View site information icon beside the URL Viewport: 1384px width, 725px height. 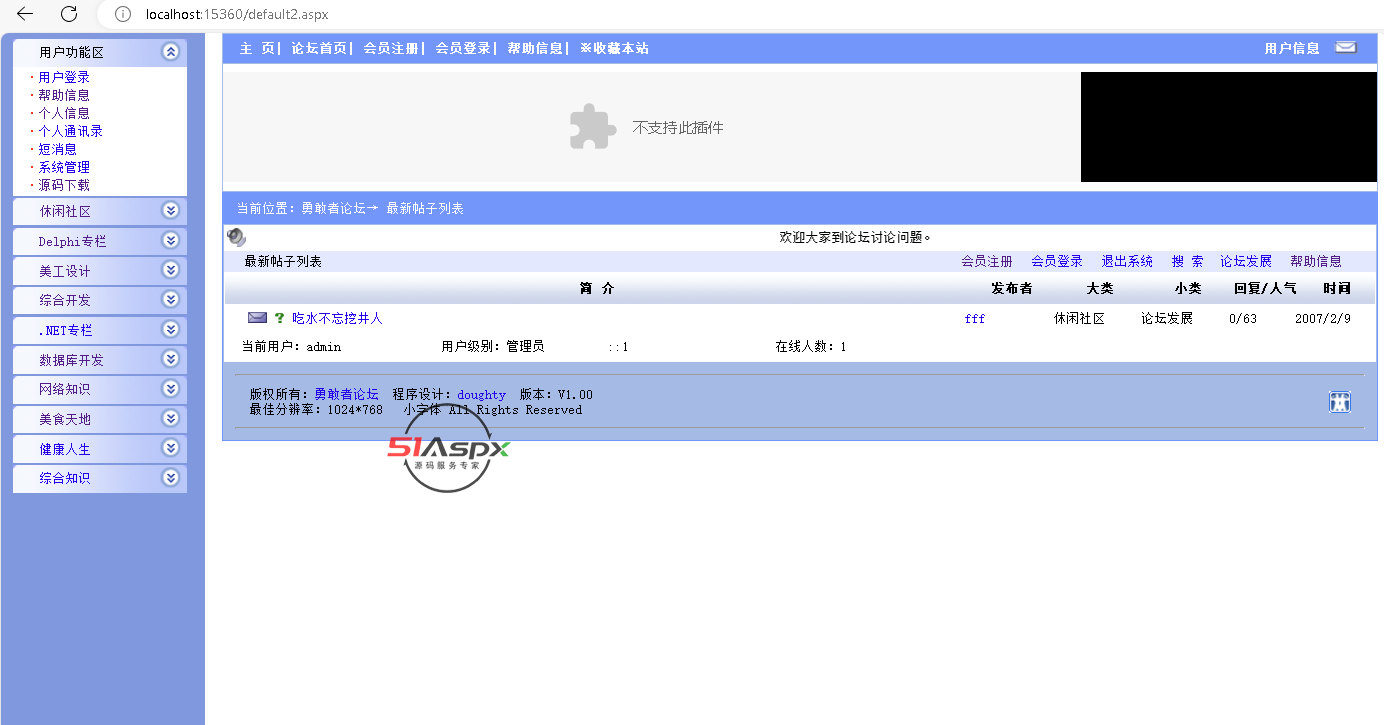[x=123, y=14]
